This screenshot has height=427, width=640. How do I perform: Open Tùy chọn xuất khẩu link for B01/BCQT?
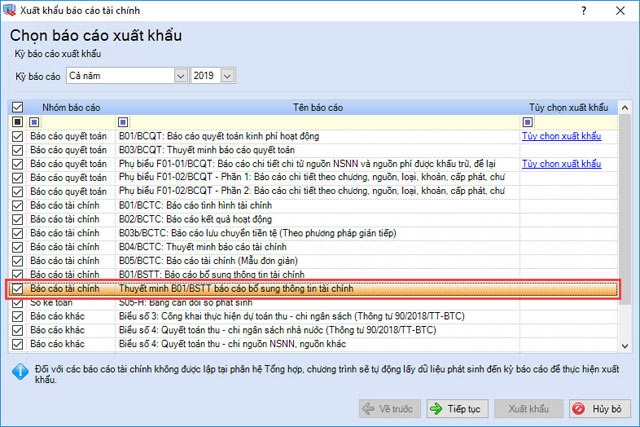click(561, 136)
